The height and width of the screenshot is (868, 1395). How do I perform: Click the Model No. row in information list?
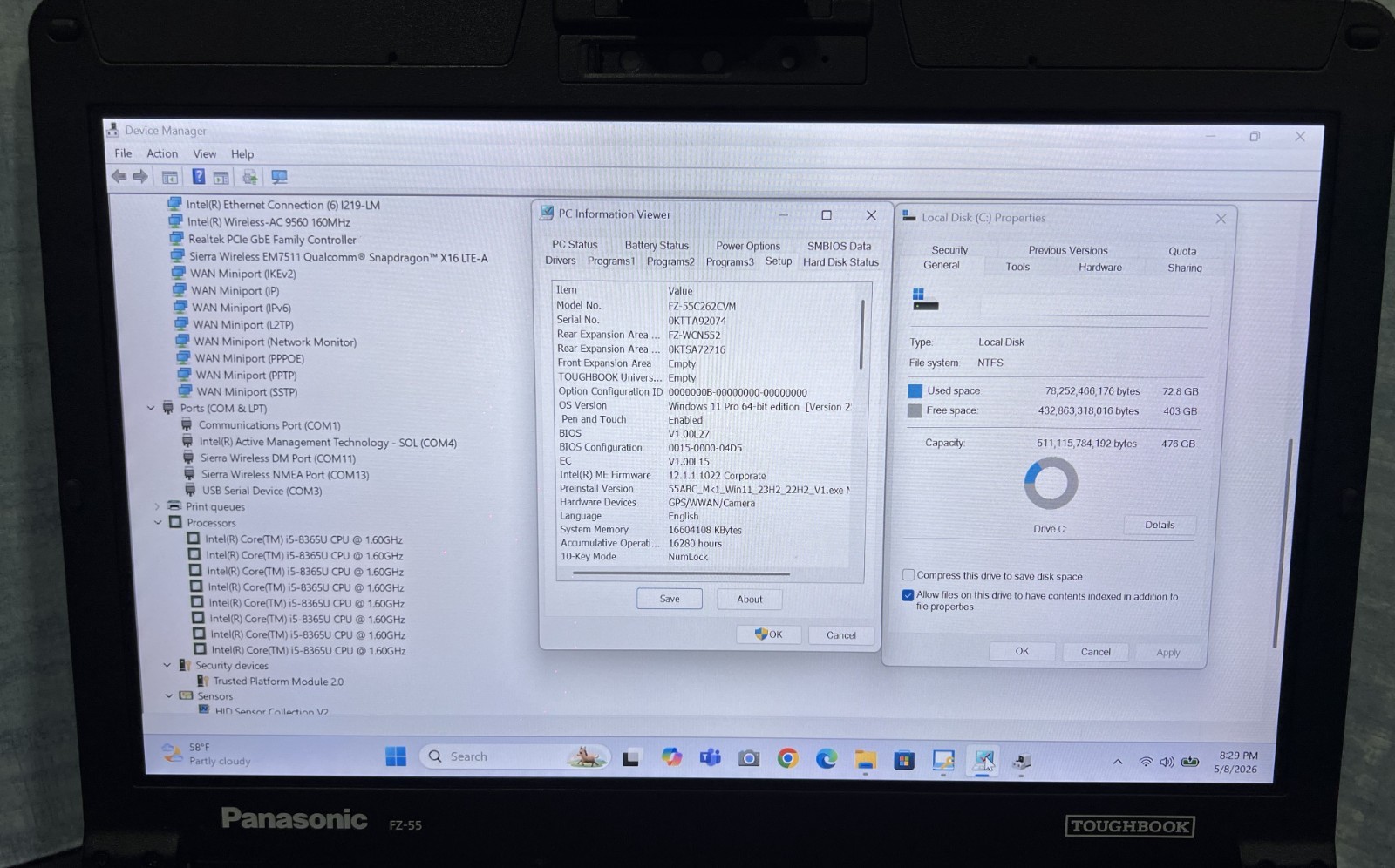point(703,306)
